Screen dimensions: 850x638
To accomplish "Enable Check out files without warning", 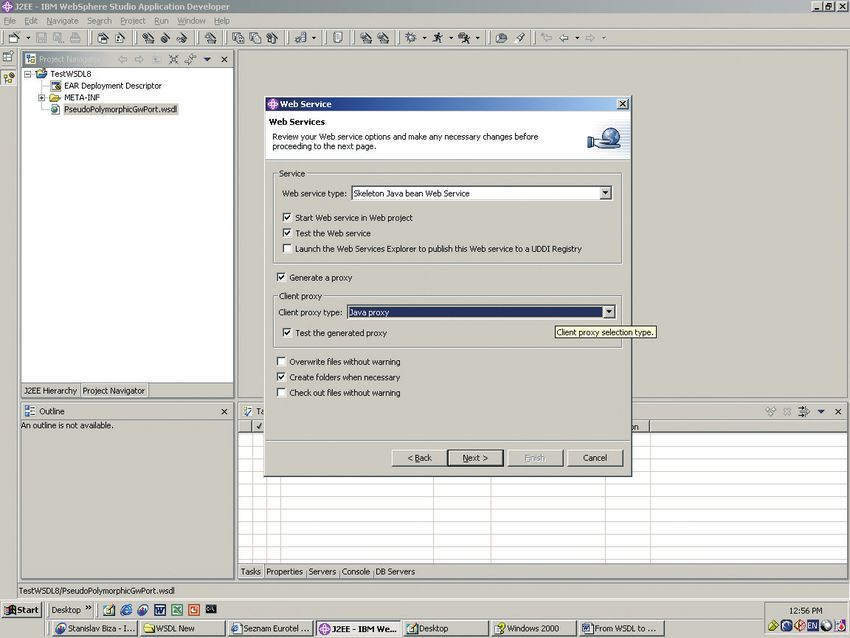I will click(281, 392).
